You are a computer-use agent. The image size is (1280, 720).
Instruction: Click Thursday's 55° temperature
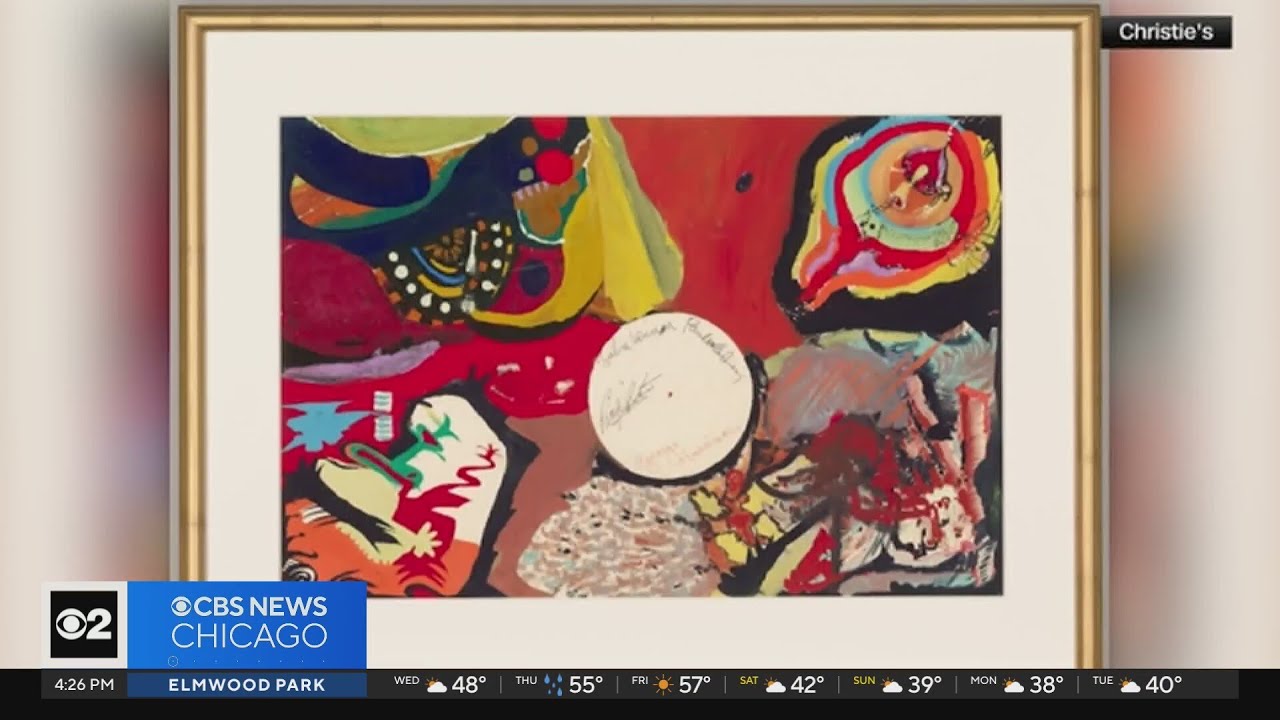pyautogui.click(x=586, y=685)
